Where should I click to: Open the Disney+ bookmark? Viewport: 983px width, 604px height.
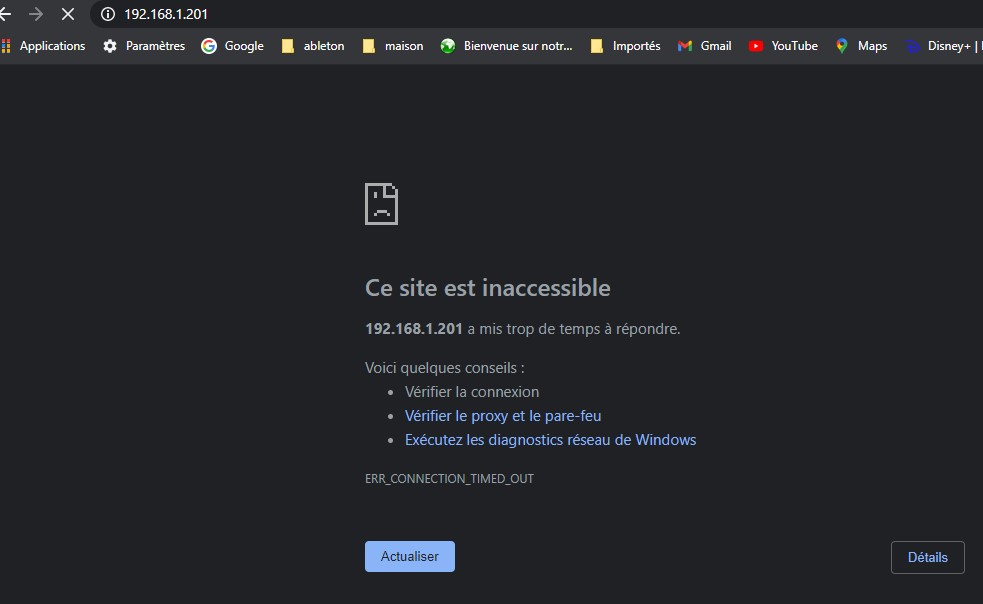940,46
